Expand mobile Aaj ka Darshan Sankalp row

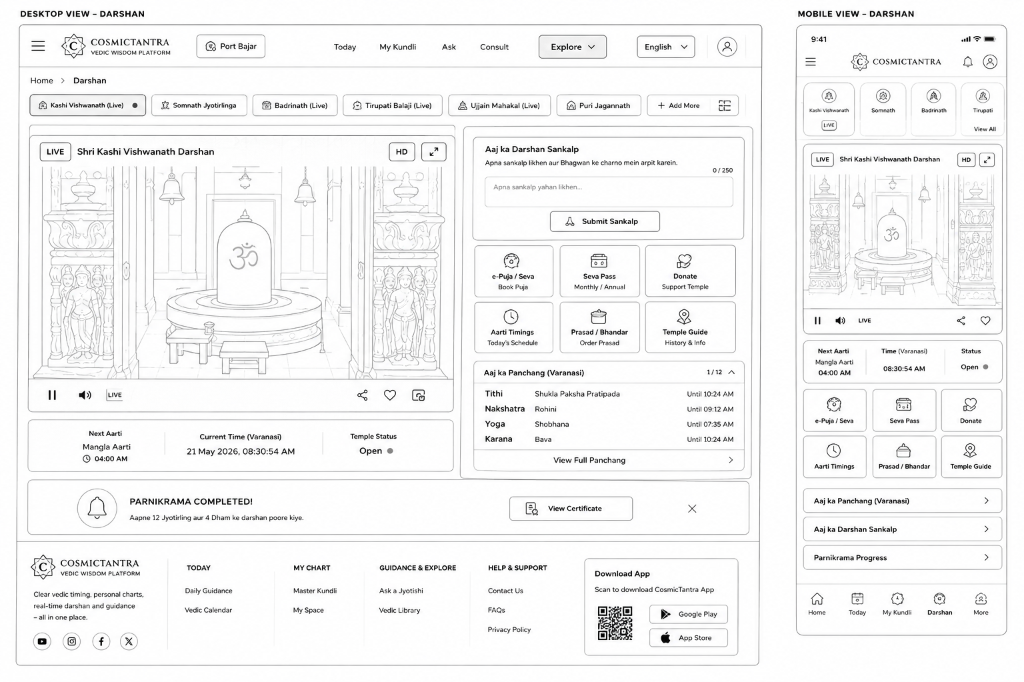click(902, 529)
